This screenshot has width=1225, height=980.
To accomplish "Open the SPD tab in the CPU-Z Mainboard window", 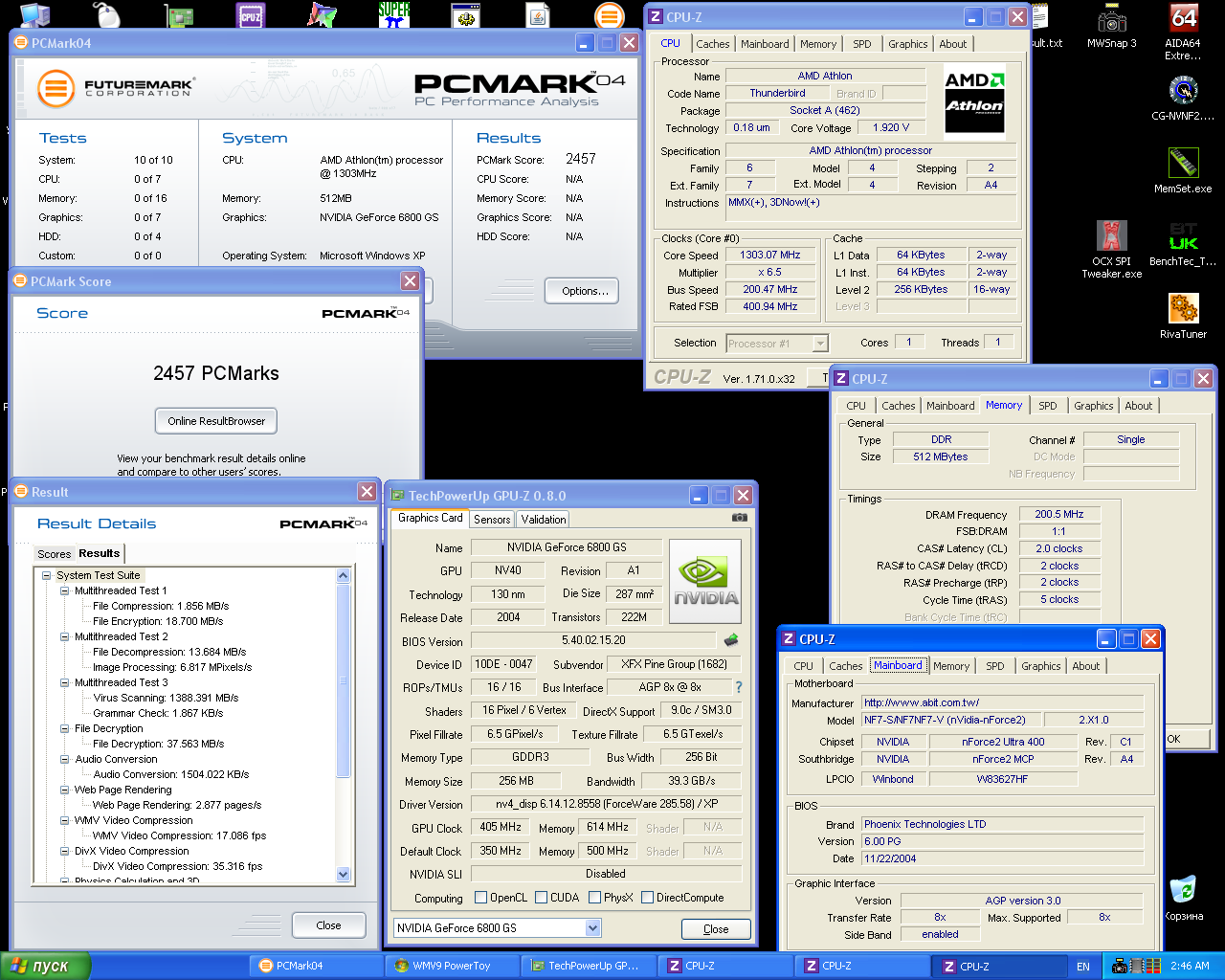I will tap(995, 666).
